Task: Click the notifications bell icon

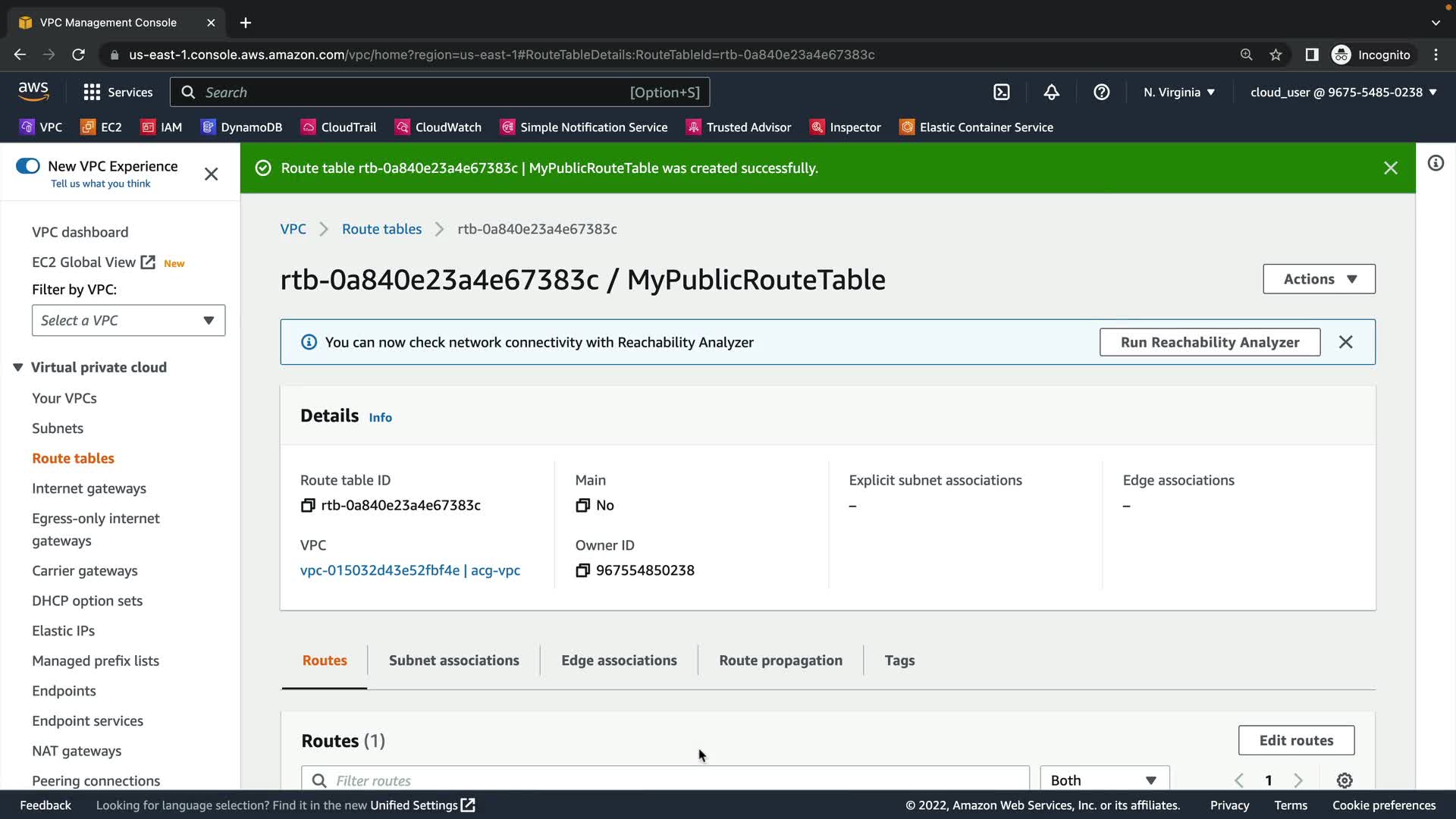Action: pos(1051,93)
